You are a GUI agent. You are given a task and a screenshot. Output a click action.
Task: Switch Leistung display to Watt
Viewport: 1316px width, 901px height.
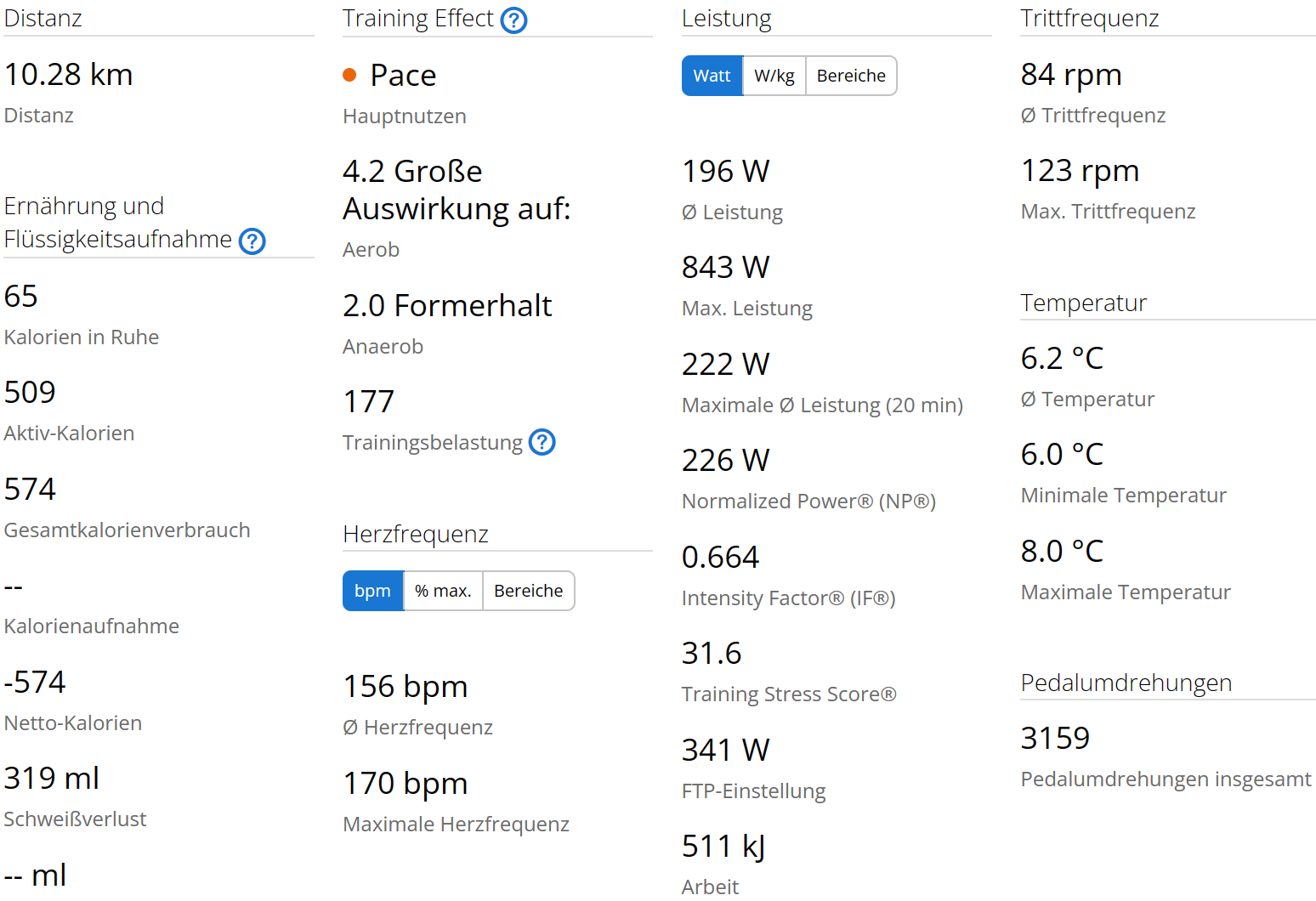tap(712, 76)
